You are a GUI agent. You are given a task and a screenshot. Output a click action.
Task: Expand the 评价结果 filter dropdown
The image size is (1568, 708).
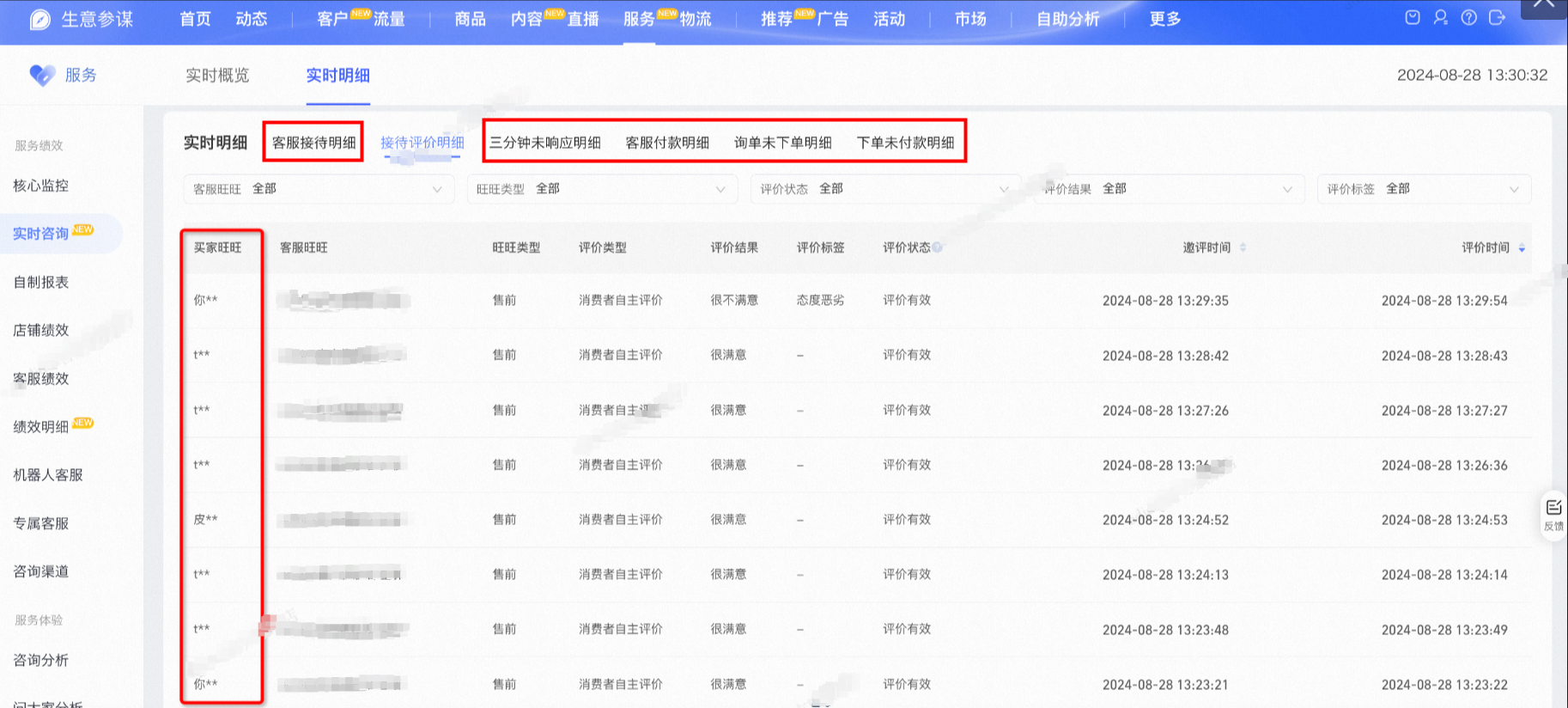pyautogui.click(x=1169, y=189)
